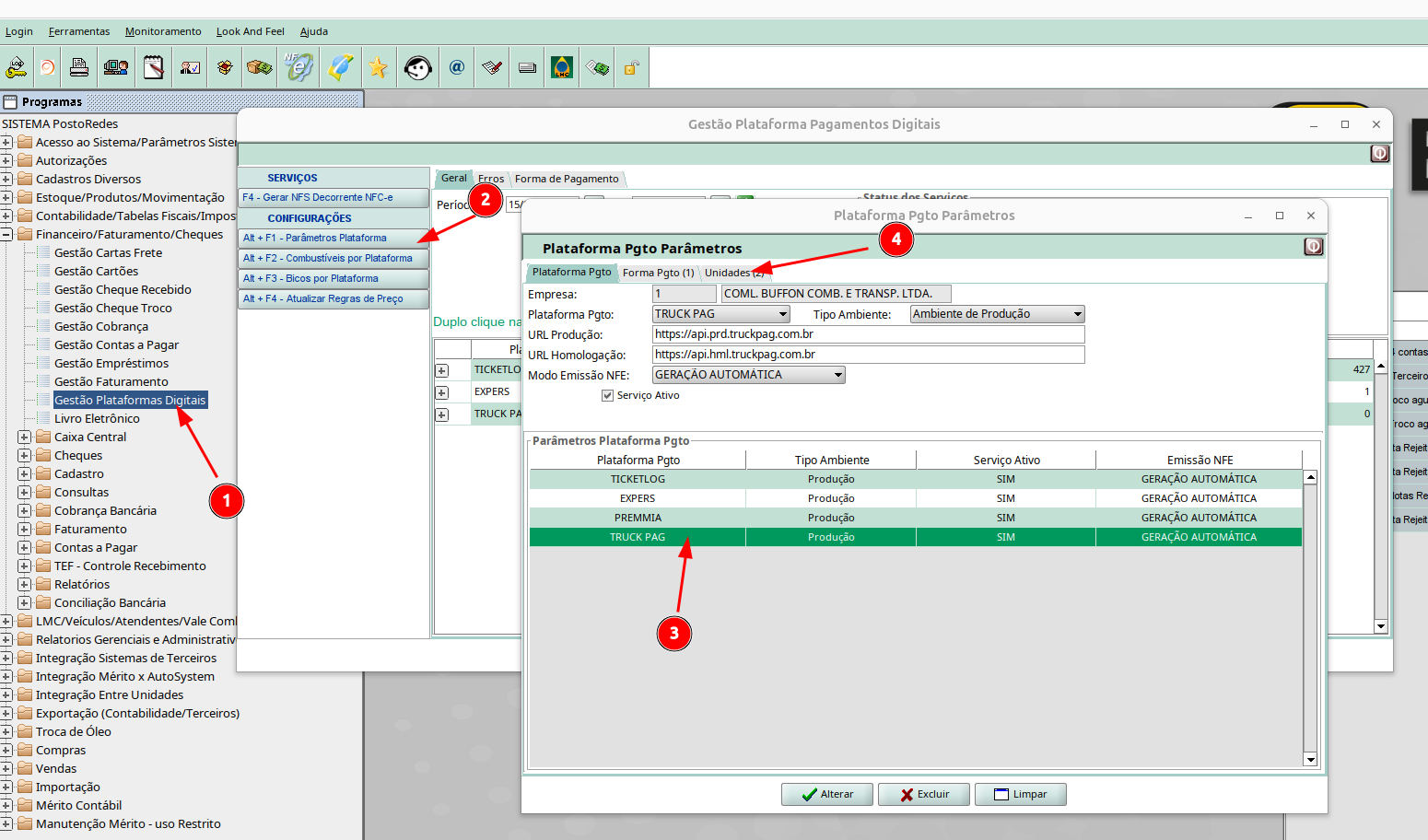Expand the Caixa Central tree folder

coord(25,437)
